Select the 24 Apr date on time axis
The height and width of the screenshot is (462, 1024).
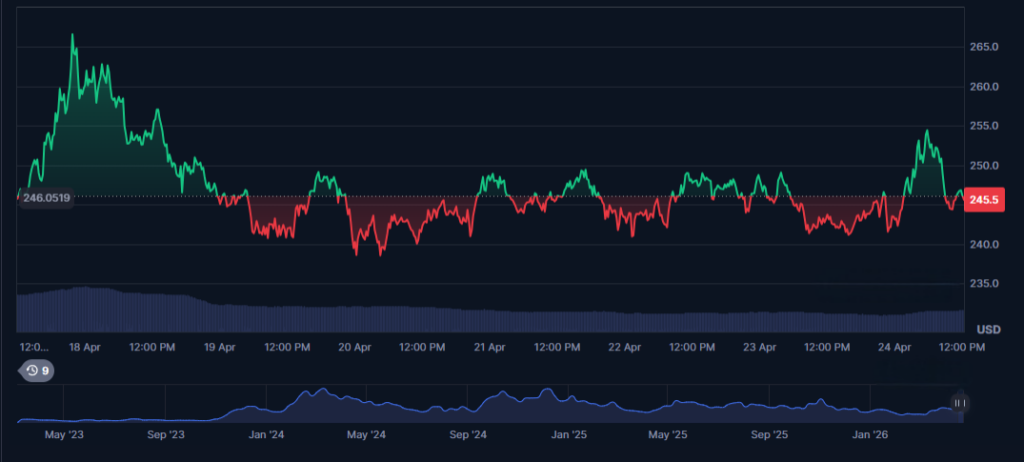click(x=895, y=347)
